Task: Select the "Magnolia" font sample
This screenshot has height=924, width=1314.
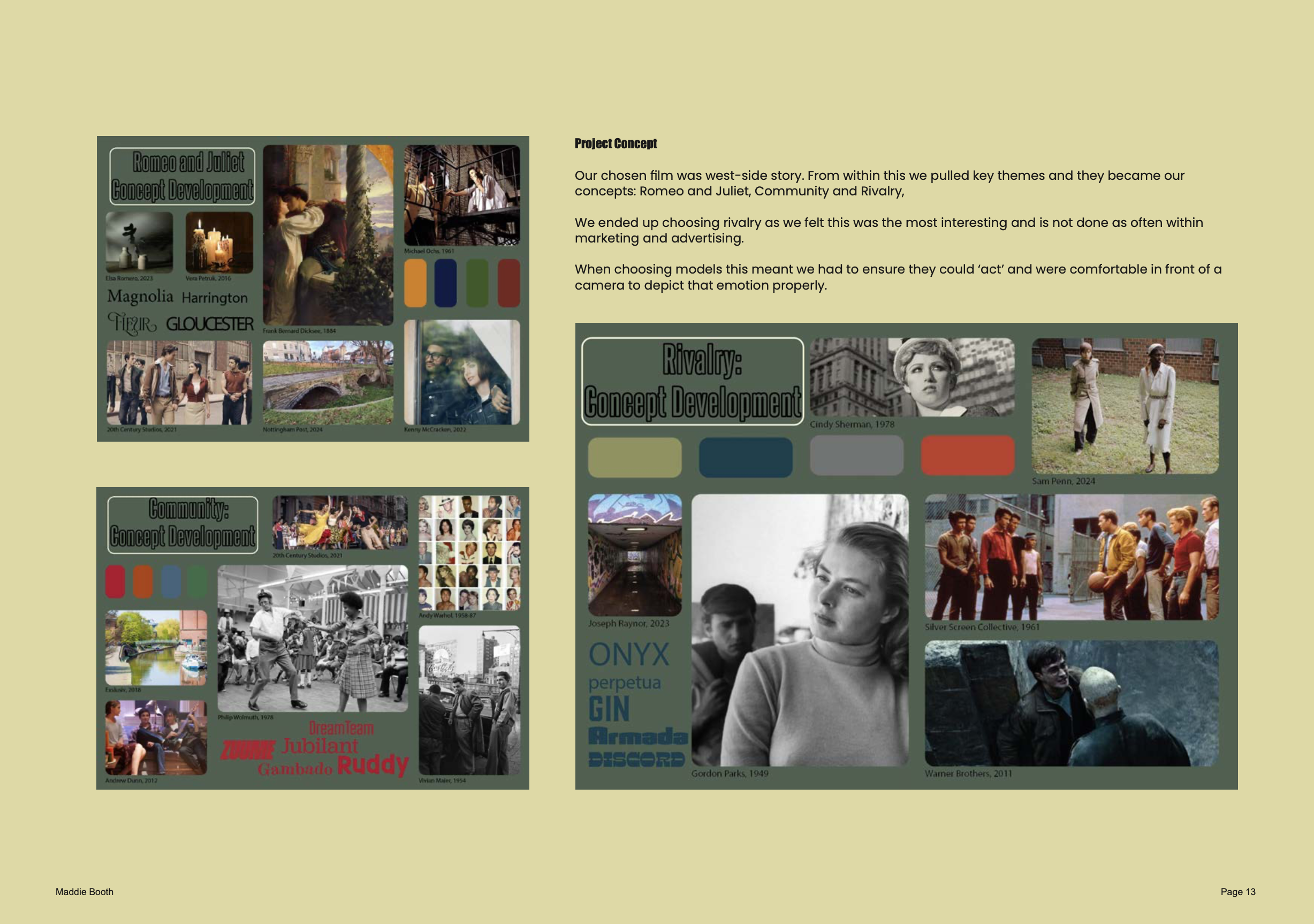Action: coord(140,297)
